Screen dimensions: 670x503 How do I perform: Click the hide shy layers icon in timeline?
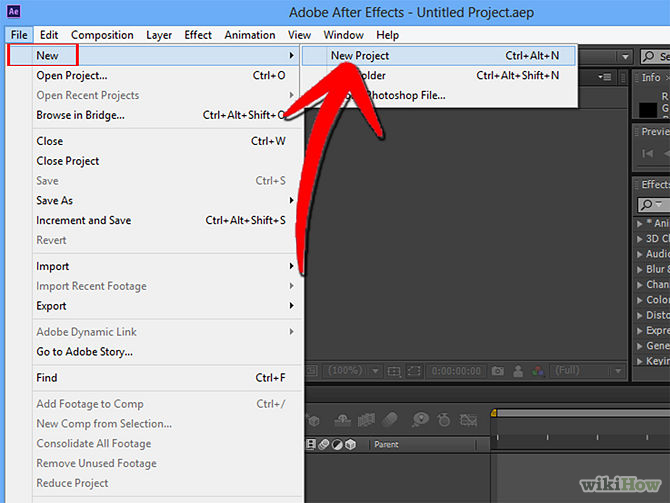point(342,421)
